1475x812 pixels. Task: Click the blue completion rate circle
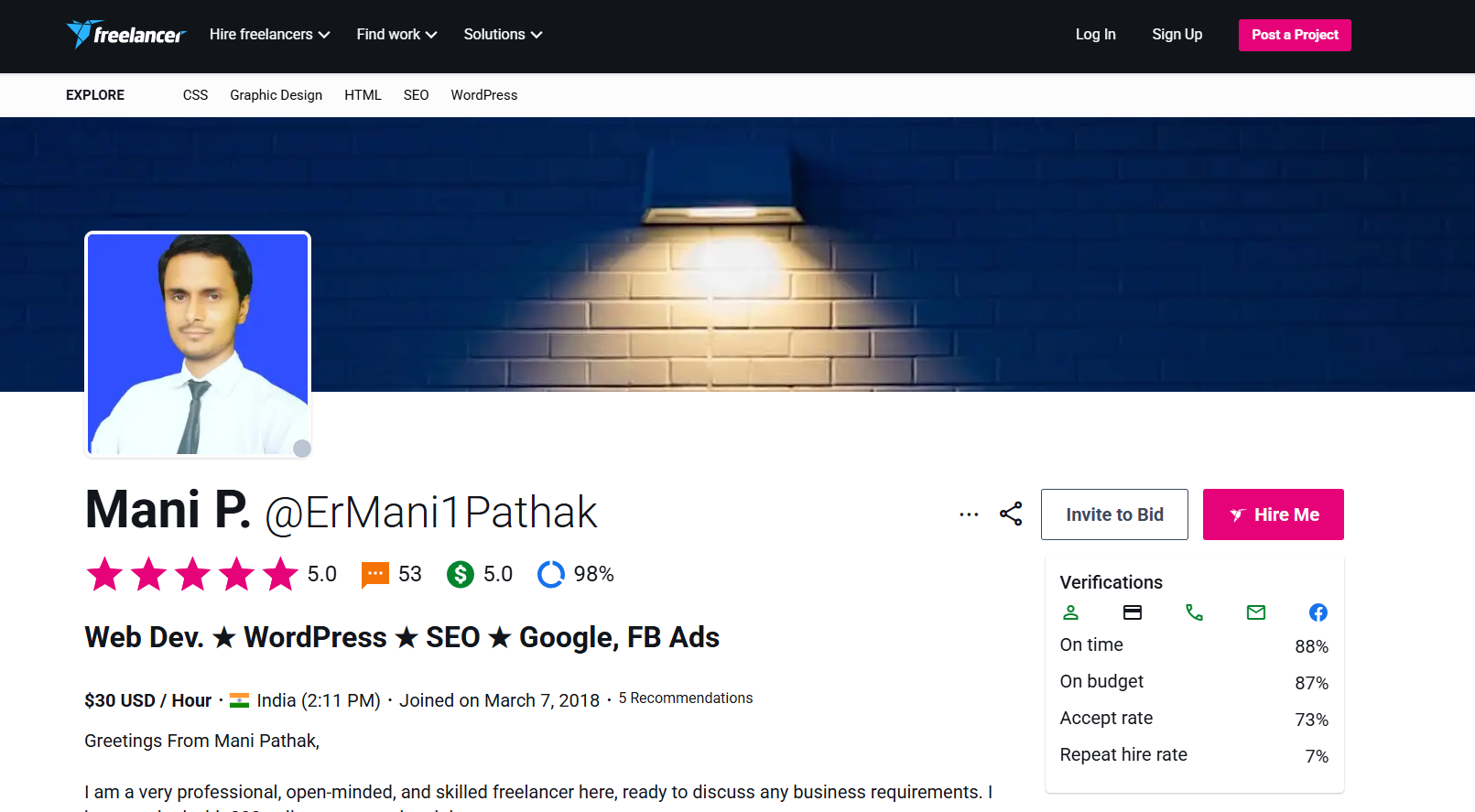[551, 574]
